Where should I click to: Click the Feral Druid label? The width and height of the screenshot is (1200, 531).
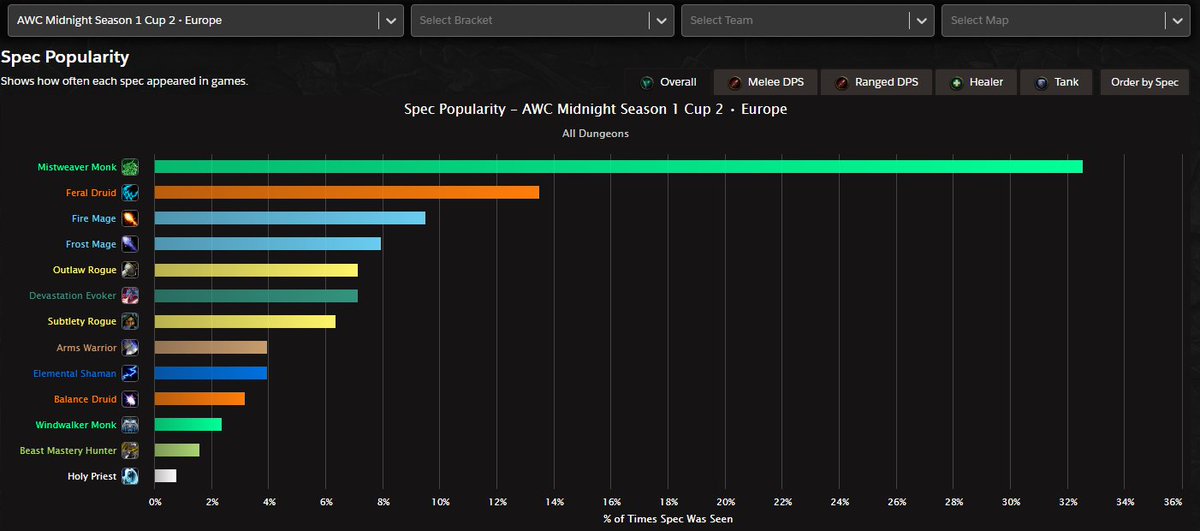91,193
